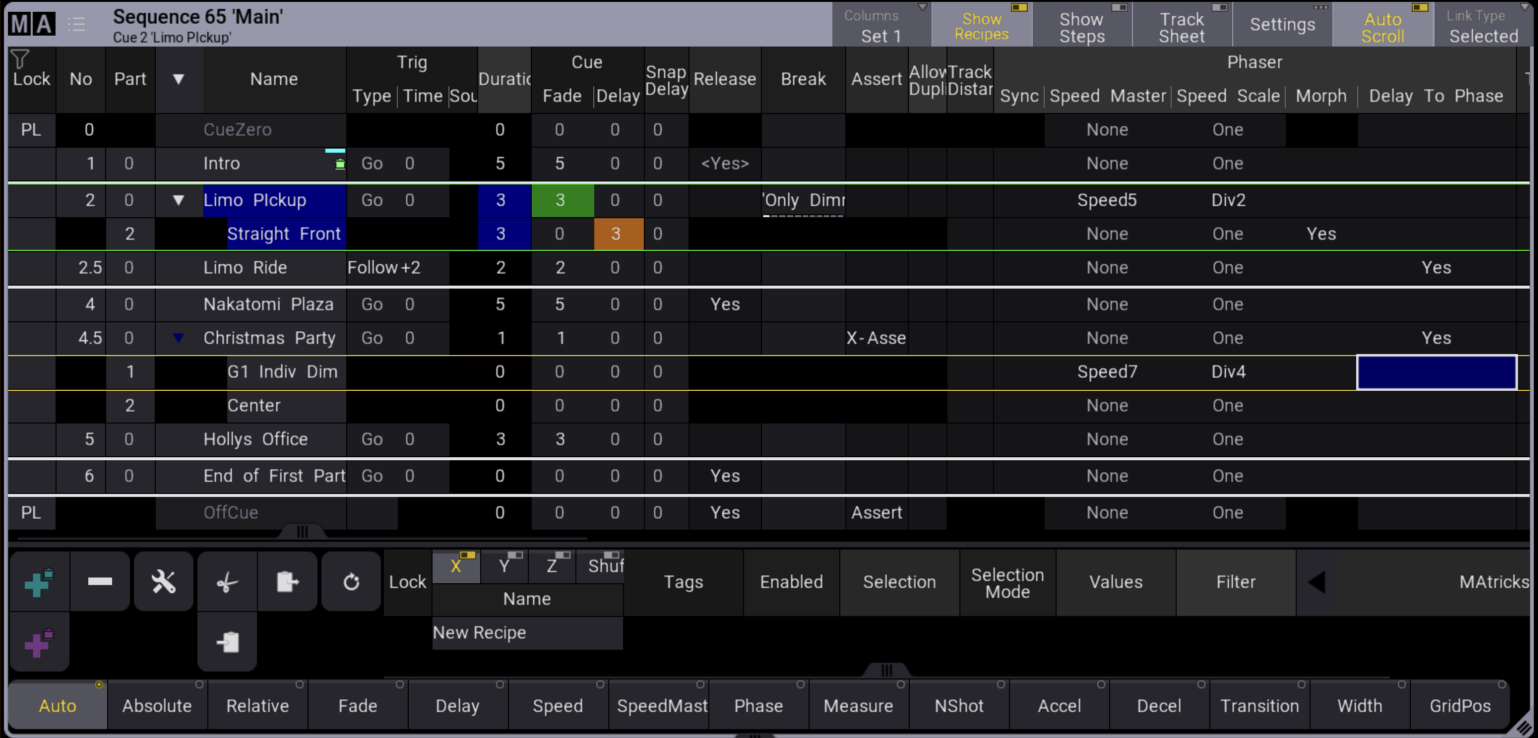Remove recipe with the minus button
Screen dimensions: 1538x738
100,582
